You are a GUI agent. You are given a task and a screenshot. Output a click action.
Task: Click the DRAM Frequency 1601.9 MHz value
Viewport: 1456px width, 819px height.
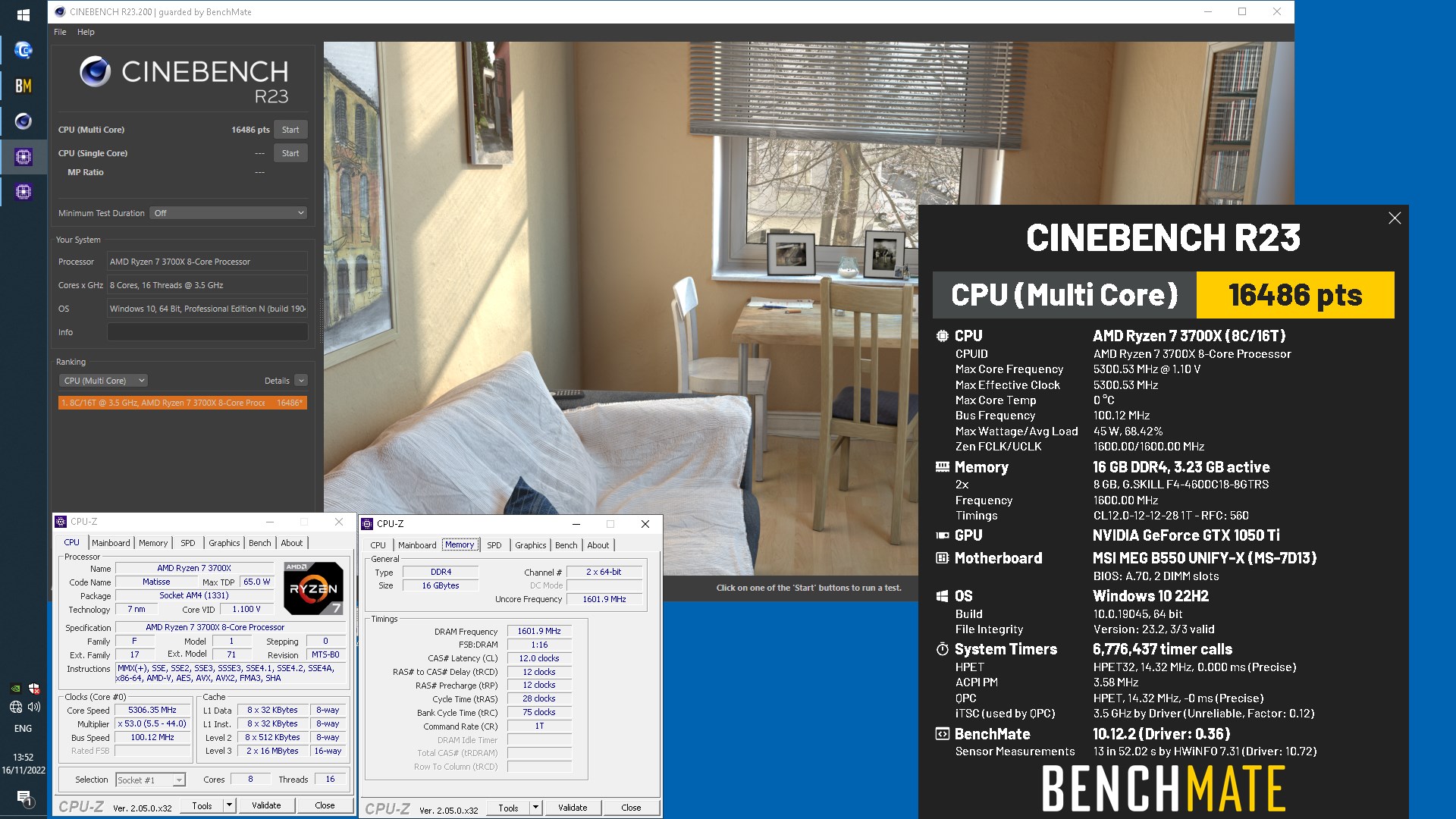point(538,631)
